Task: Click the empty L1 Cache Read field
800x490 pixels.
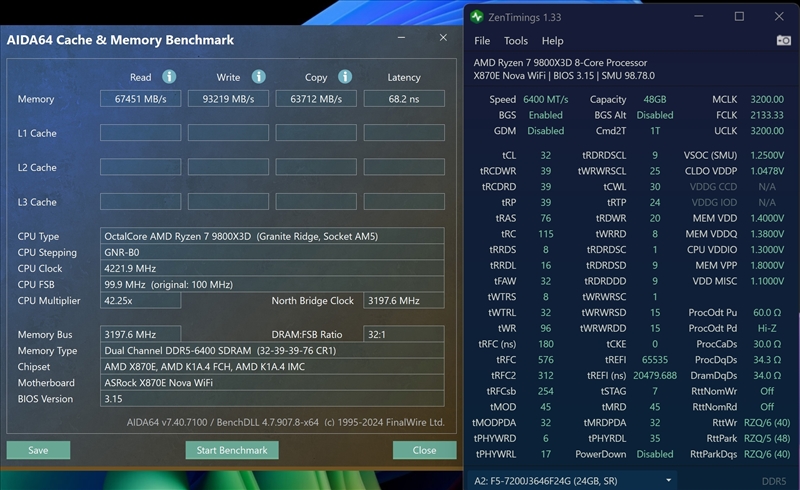Action: click(141, 133)
